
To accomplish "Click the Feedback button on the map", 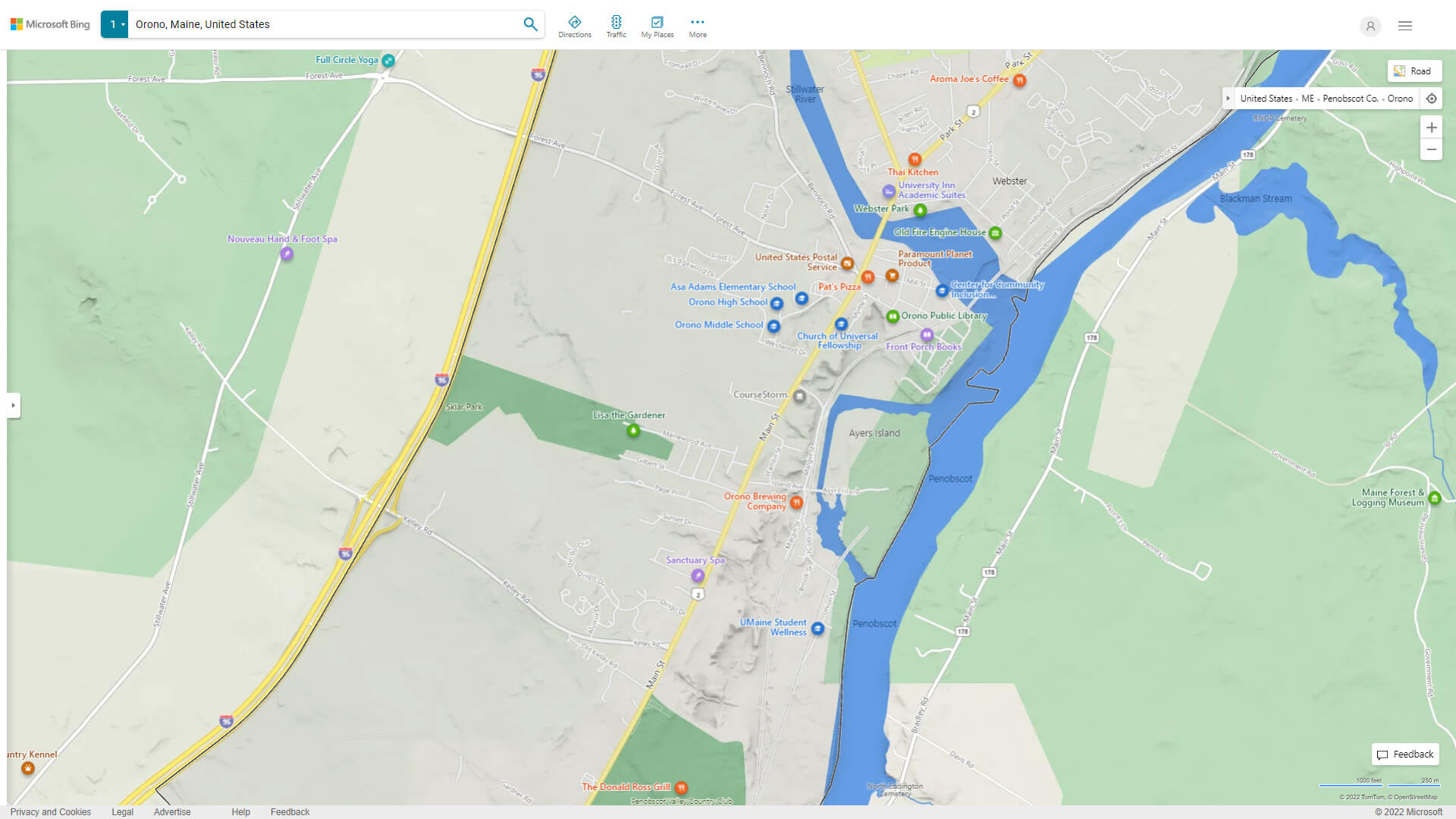I will point(1405,754).
